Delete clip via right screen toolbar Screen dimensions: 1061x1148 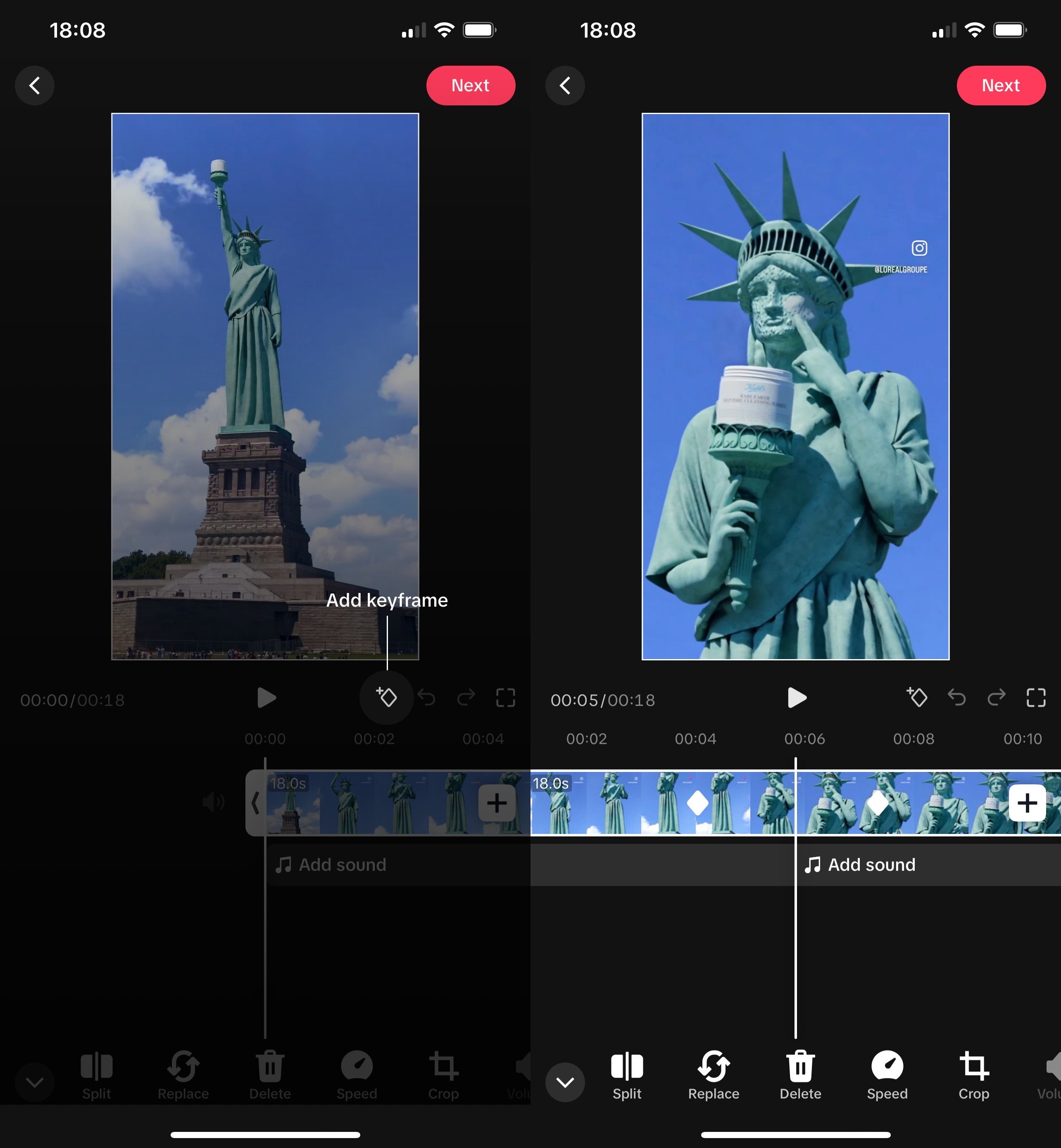point(800,1076)
